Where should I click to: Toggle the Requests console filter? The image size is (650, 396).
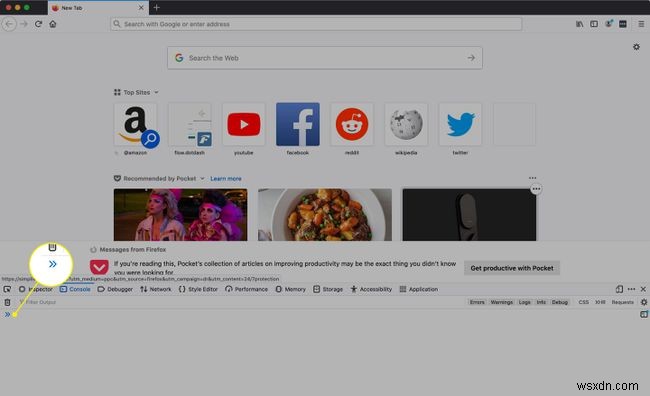[622, 302]
